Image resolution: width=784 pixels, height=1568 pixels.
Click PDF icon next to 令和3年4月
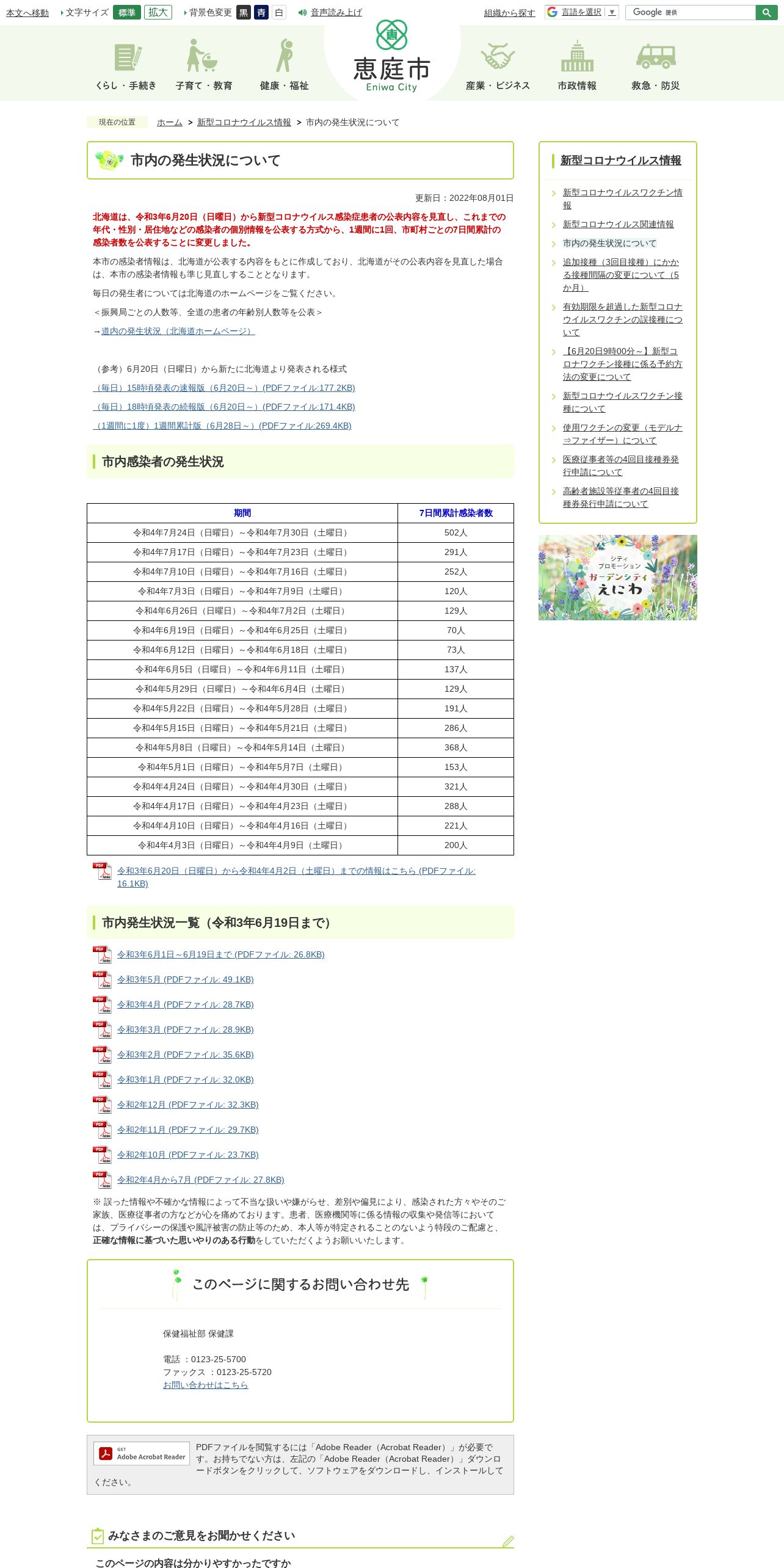(x=102, y=1004)
